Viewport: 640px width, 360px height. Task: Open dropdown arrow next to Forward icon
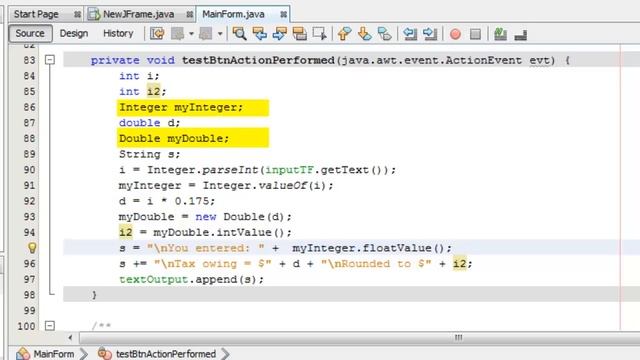coord(220,34)
